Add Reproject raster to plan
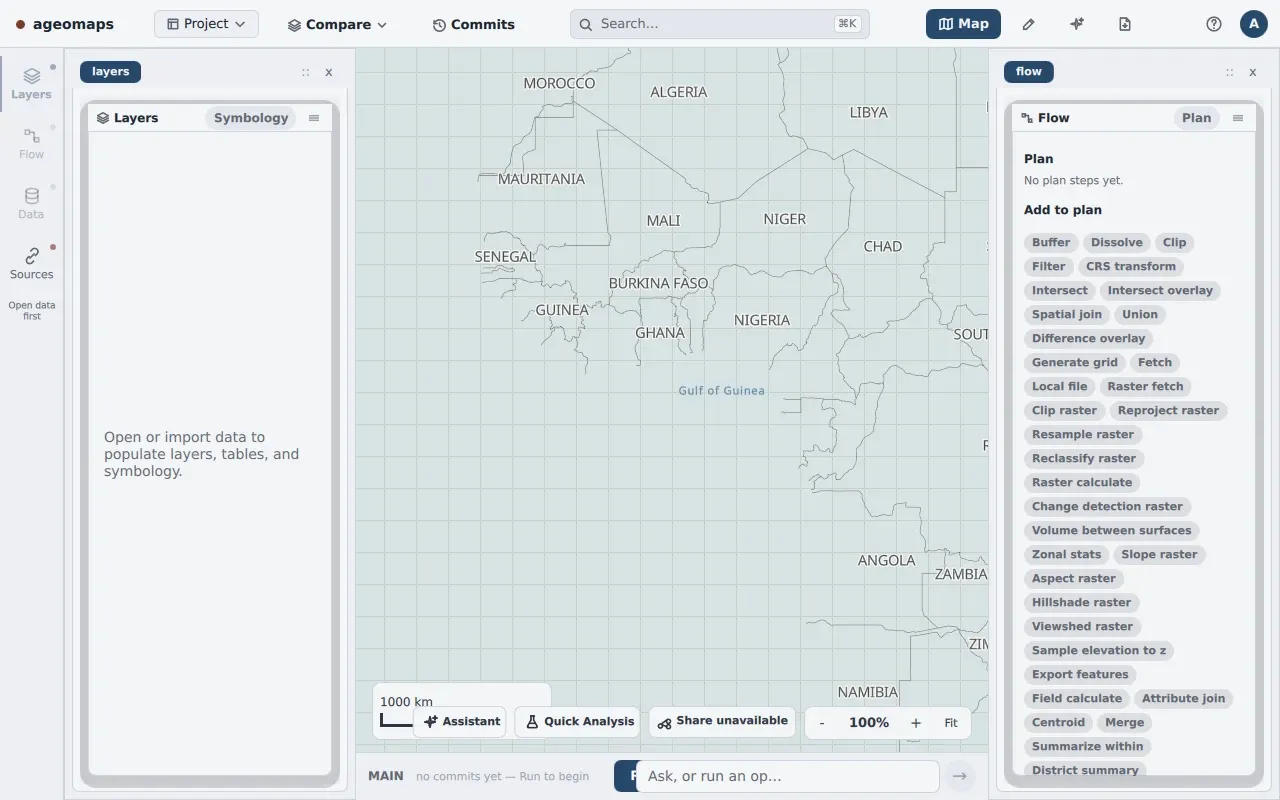 coord(1169,411)
